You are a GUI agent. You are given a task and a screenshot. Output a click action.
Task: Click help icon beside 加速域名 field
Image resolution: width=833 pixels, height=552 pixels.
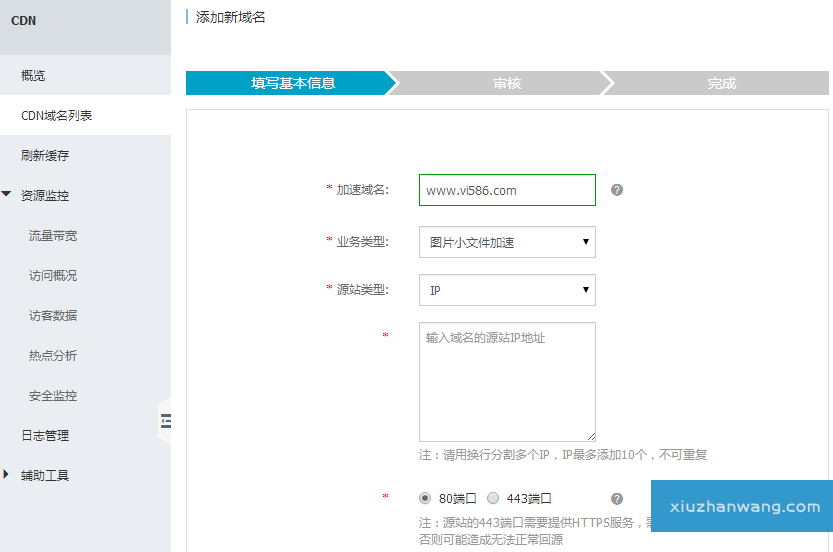tap(617, 190)
